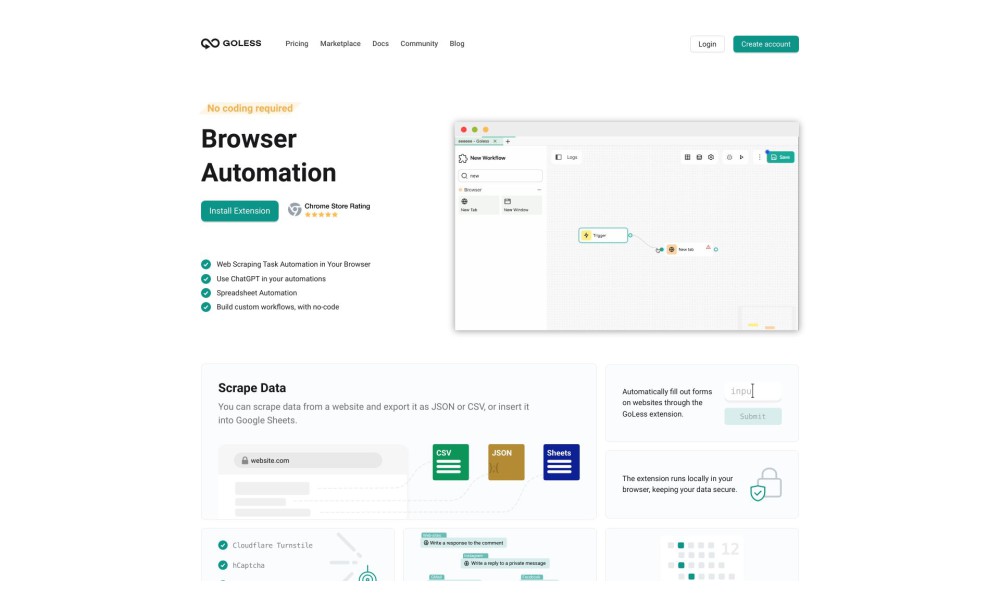Click the Write a reply to a private message block

pos(505,563)
